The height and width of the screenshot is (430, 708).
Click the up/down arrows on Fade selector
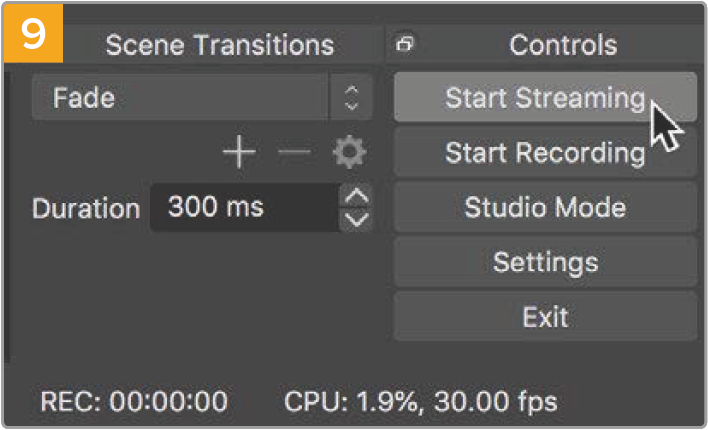coord(351,98)
